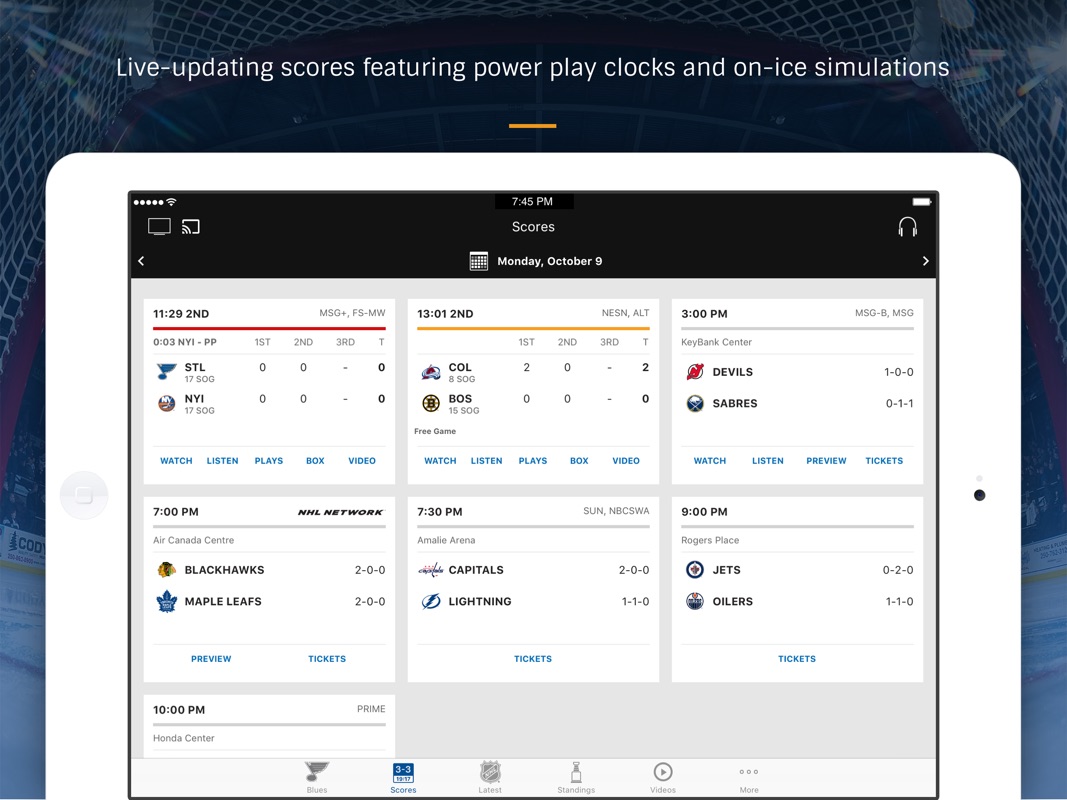Tap the Jets team logo

[695, 570]
